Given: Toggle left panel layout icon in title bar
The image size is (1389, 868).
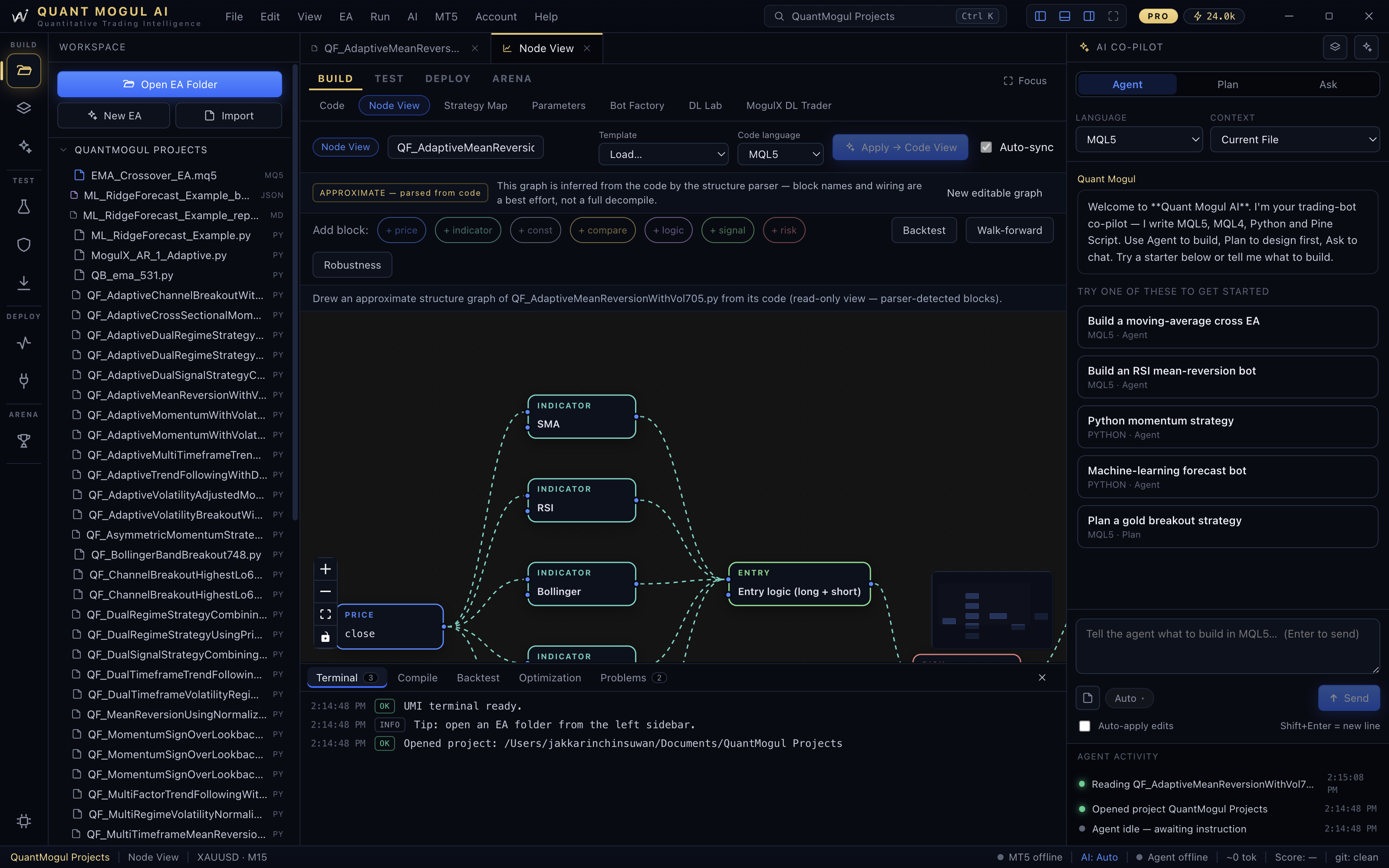Looking at the screenshot, I should click(x=1040, y=16).
